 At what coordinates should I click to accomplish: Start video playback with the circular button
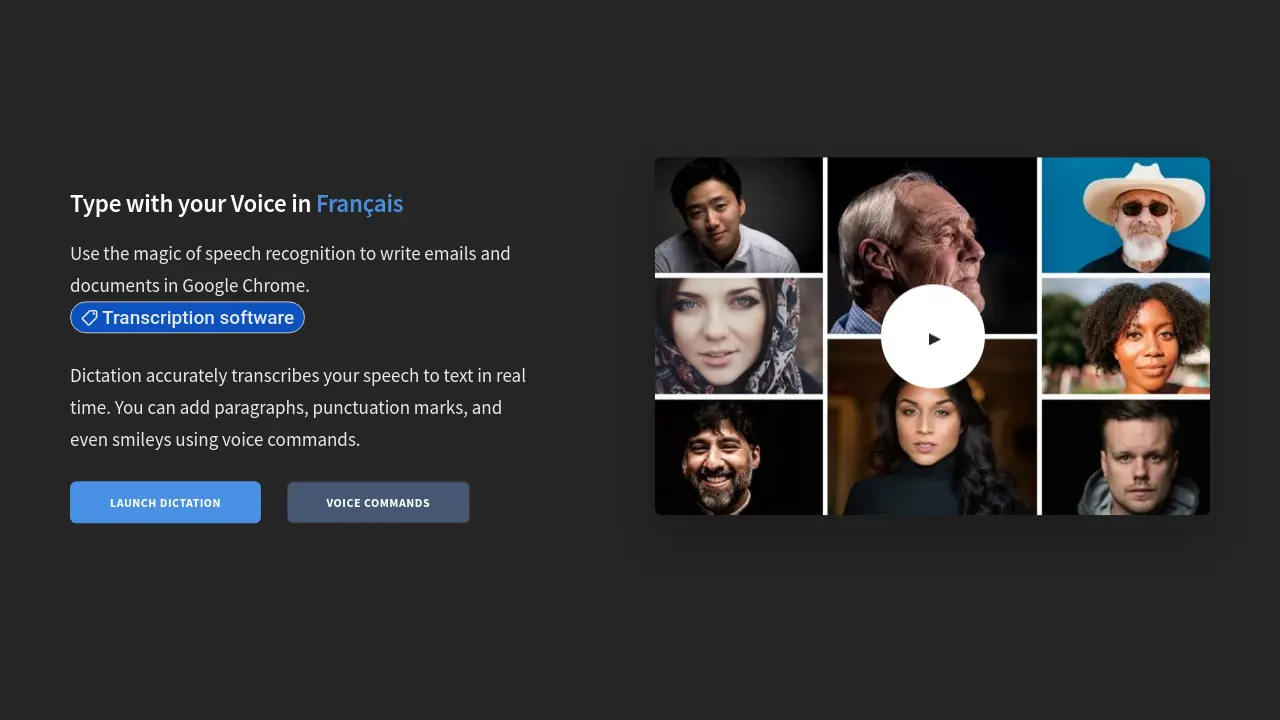point(933,337)
